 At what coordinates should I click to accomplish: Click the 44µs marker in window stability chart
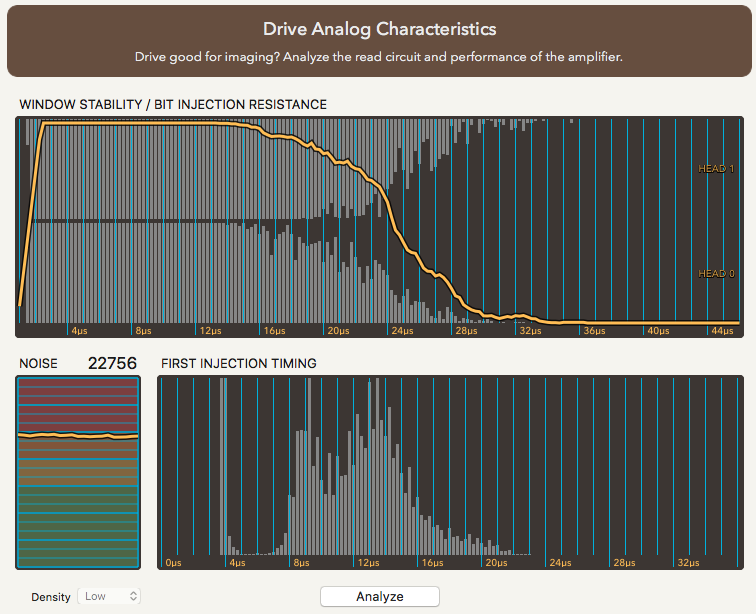point(722,330)
